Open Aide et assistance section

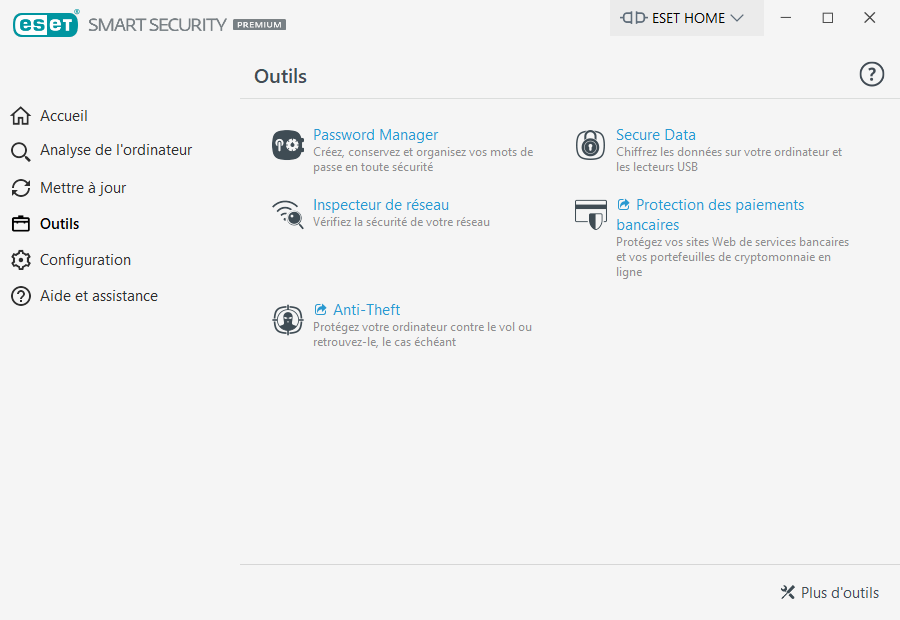[x=99, y=296]
